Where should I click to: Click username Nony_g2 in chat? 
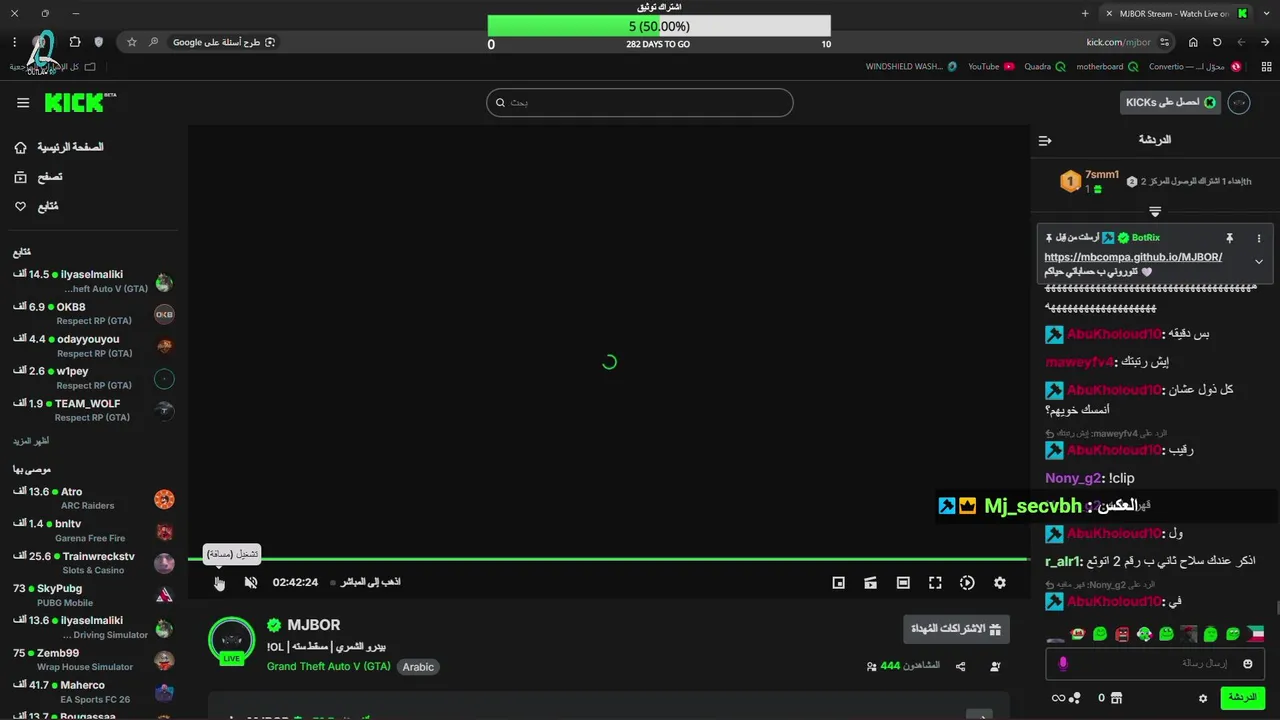1073,478
